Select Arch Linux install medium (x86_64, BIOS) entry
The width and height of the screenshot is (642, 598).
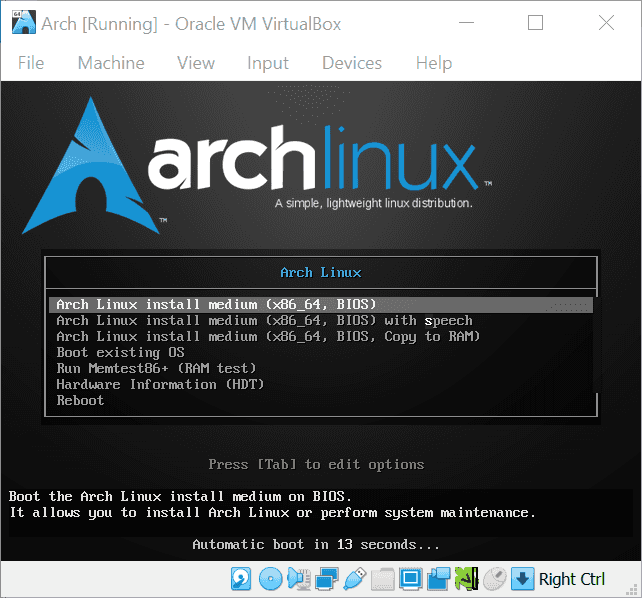click(x=321, y=305)
